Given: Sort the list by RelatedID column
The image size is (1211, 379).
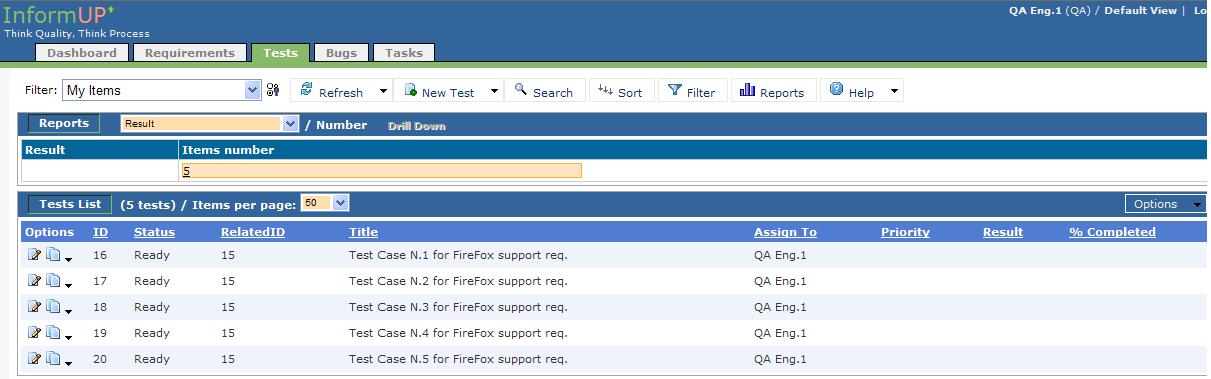Looking at the screenshot, I should pyautogui.click(x=253, y=232).
